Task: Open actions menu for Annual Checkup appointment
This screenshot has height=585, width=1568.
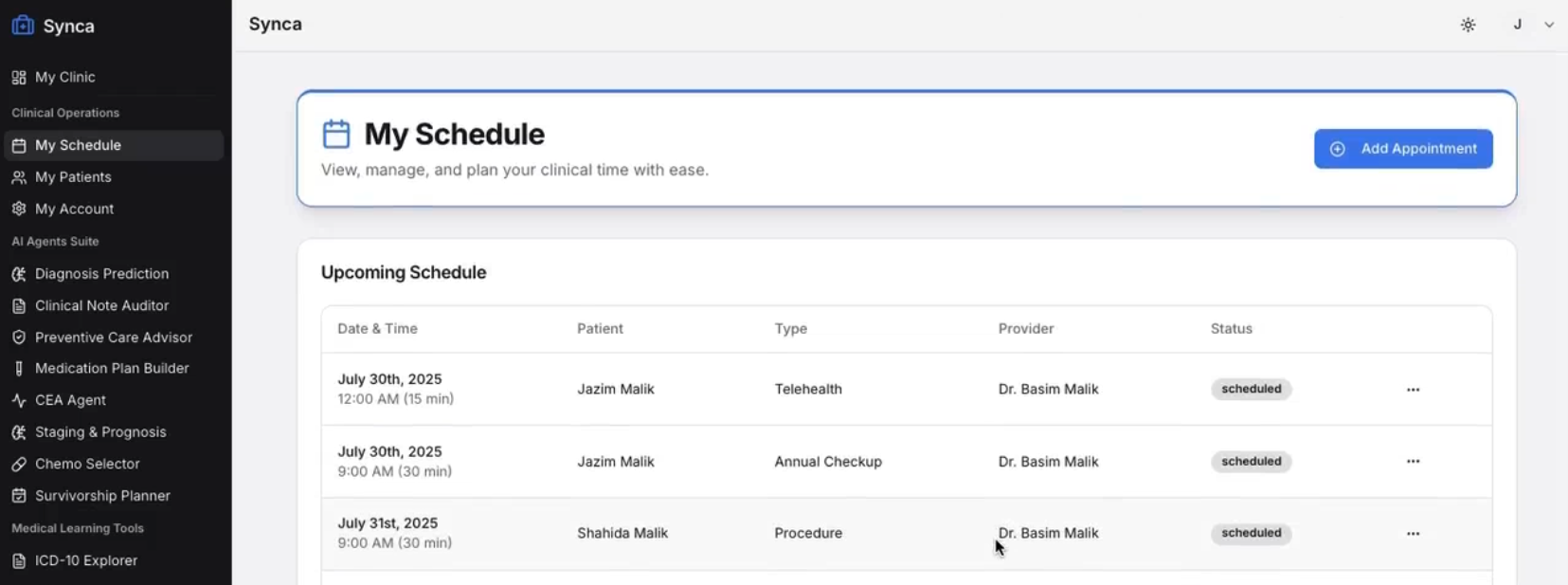Action: pos(1413,462)
